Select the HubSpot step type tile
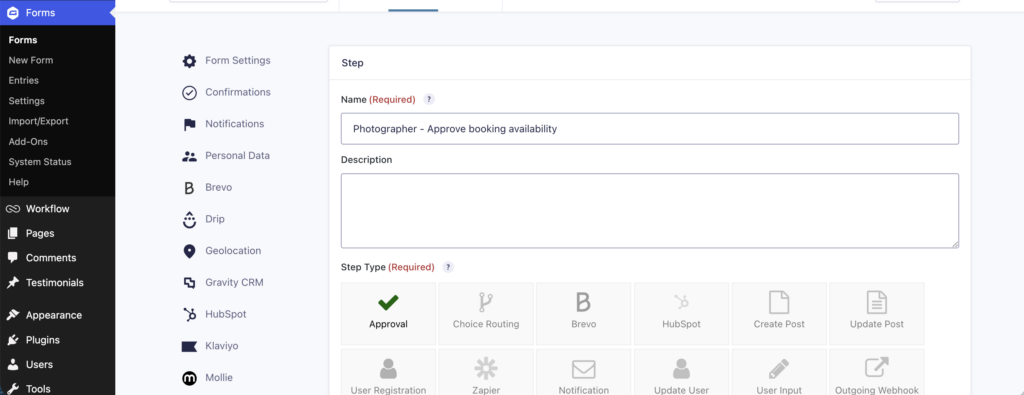This screenshot has width=1024, height=395. [x=681, y=313]
